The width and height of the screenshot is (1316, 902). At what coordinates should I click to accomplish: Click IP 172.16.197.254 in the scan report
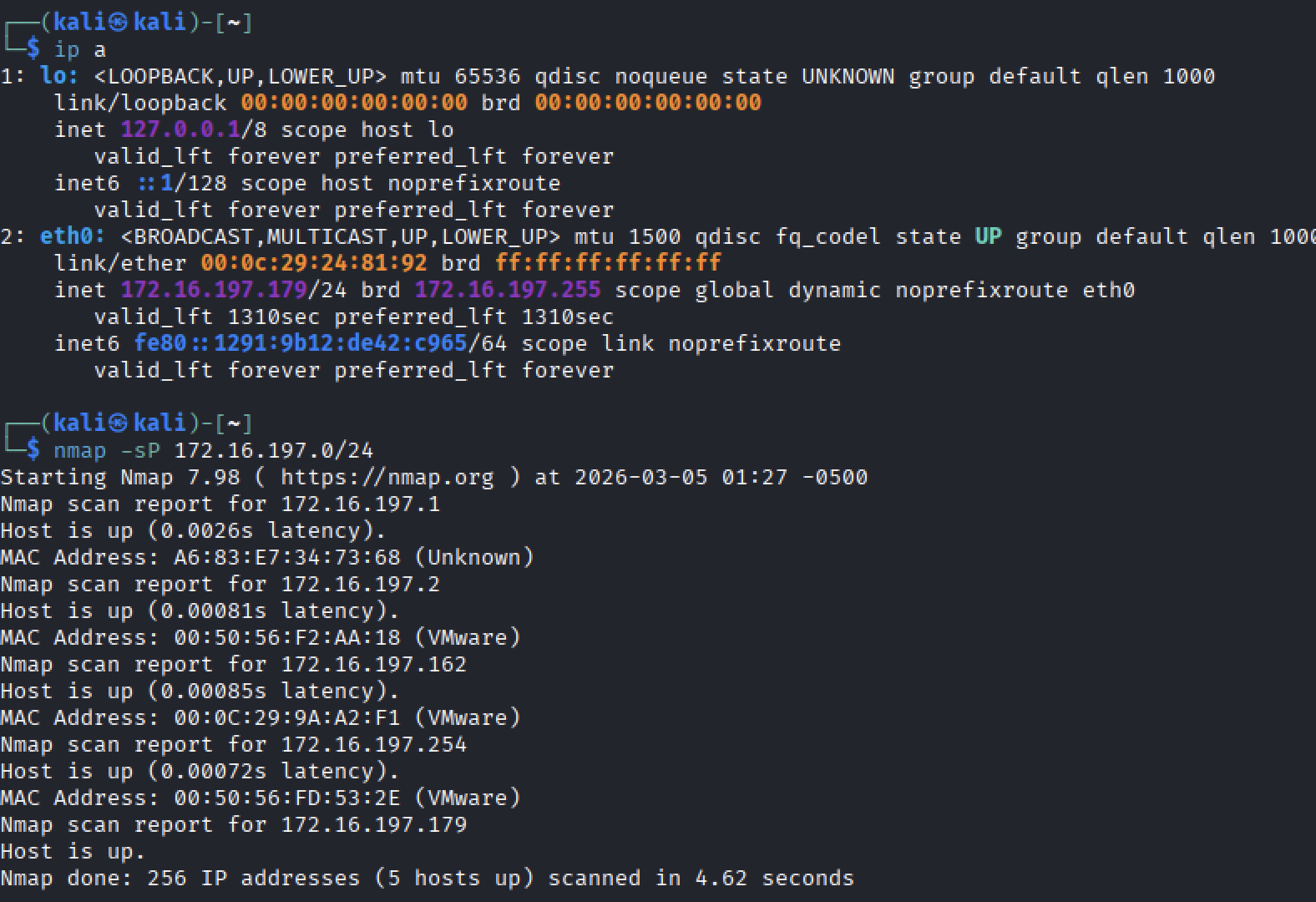(x=373, y=744)
